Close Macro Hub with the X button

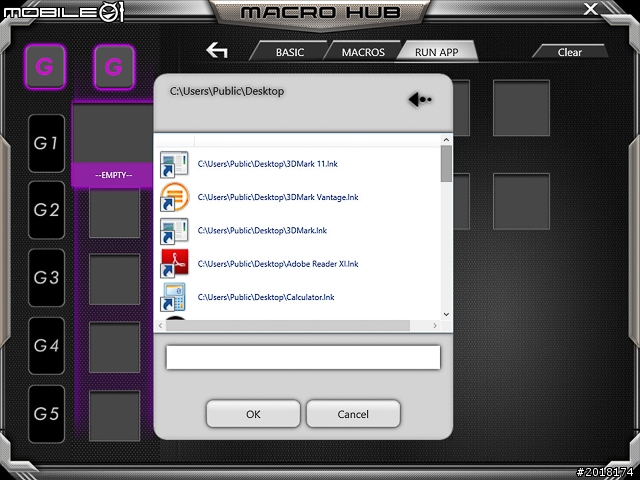[590, 9]
